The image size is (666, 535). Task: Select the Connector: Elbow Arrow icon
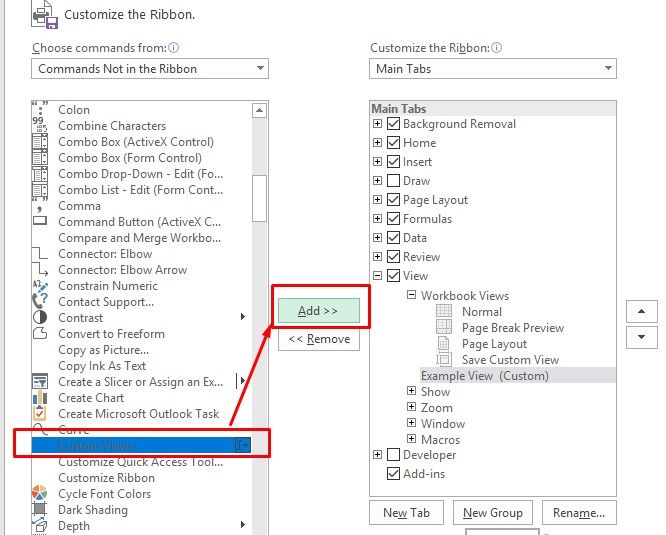40,269
